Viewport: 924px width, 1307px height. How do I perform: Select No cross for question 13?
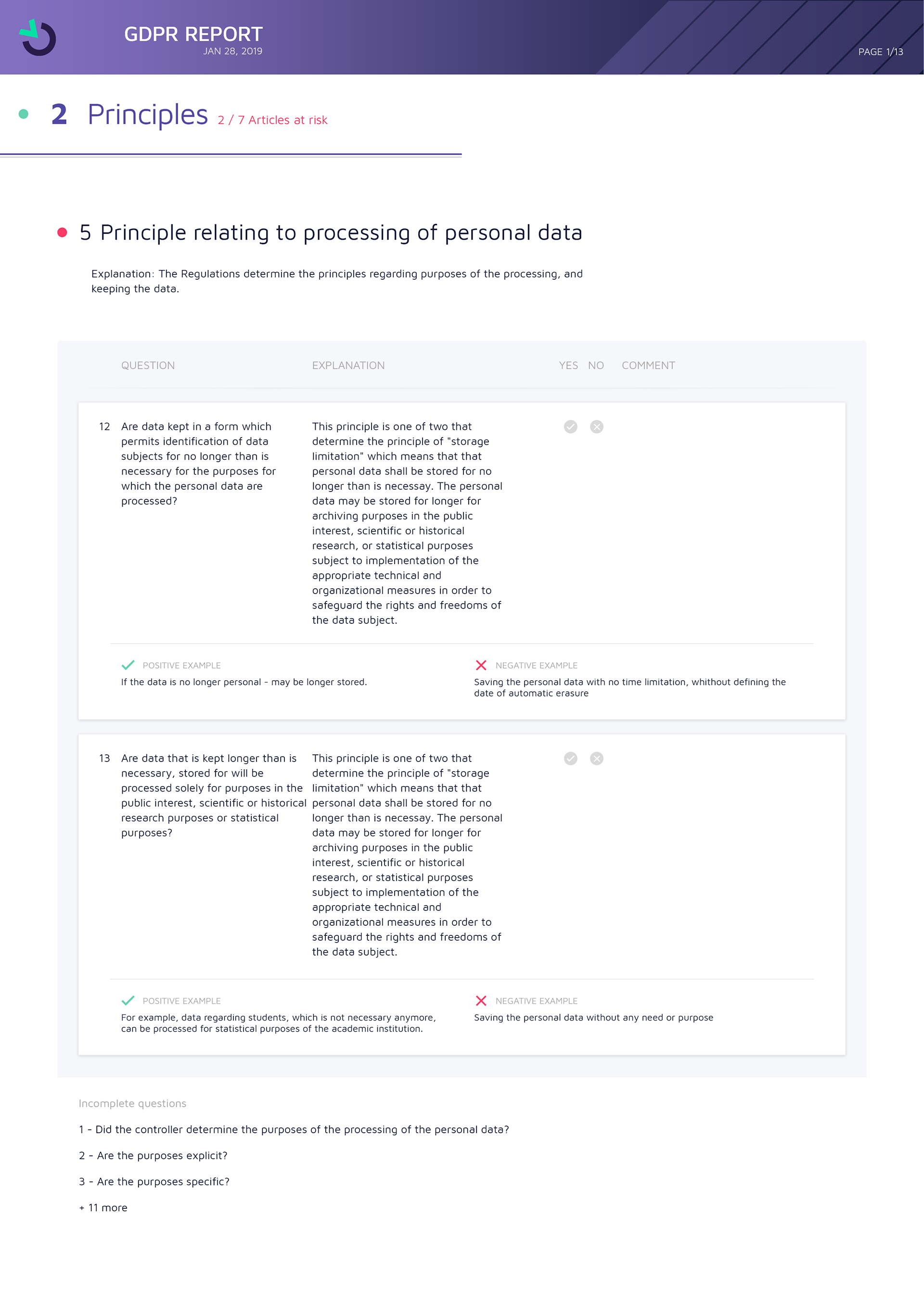coord(596,758)
